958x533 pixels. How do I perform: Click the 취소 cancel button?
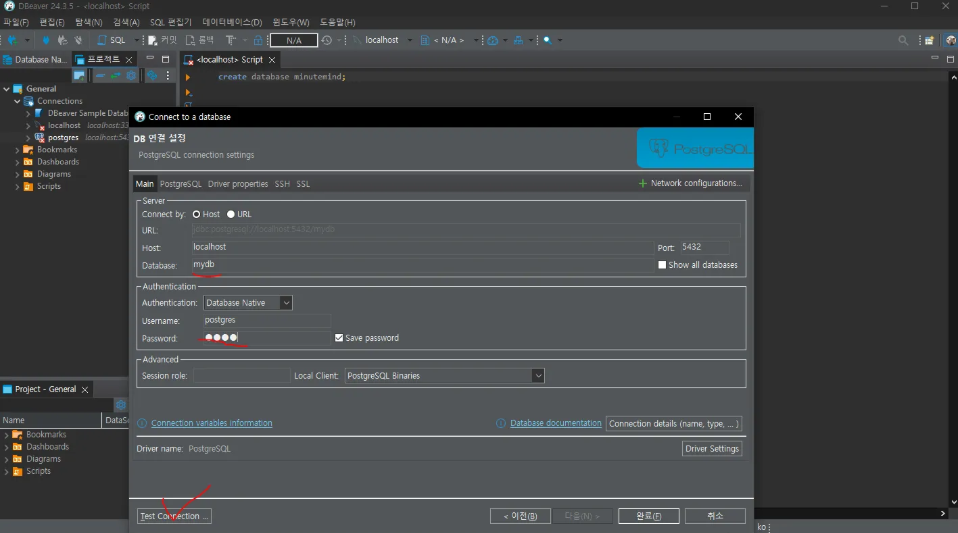click(715, 516)
